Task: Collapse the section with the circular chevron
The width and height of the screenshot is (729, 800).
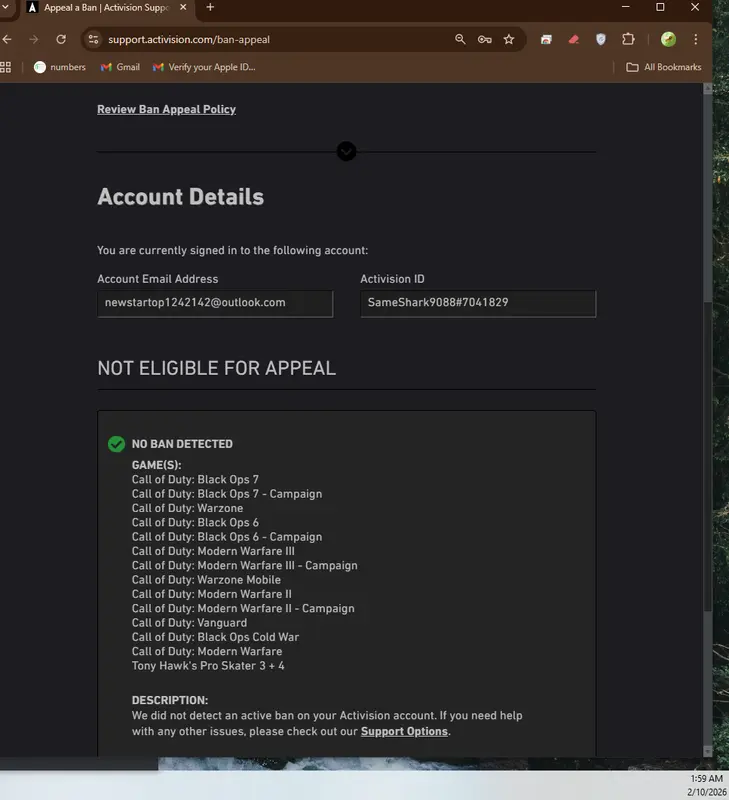Action: coord(346,151)
